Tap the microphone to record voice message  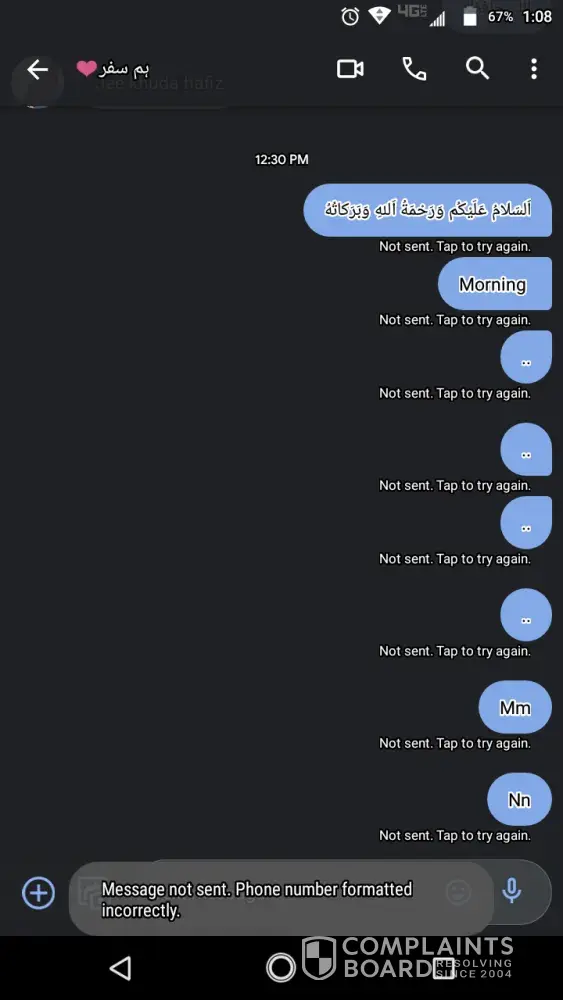point(511,891)
